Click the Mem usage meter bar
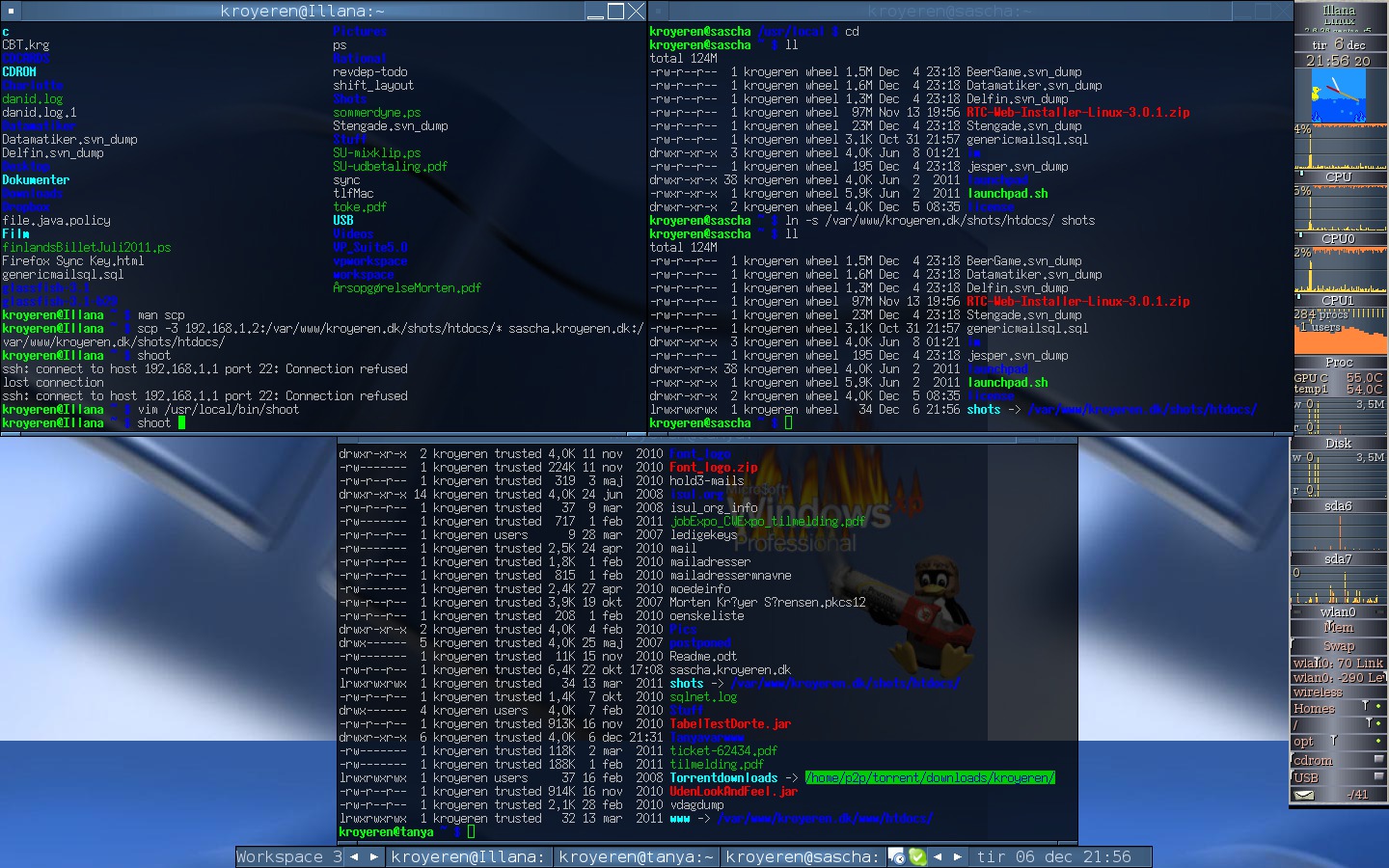 (1338, 628)
